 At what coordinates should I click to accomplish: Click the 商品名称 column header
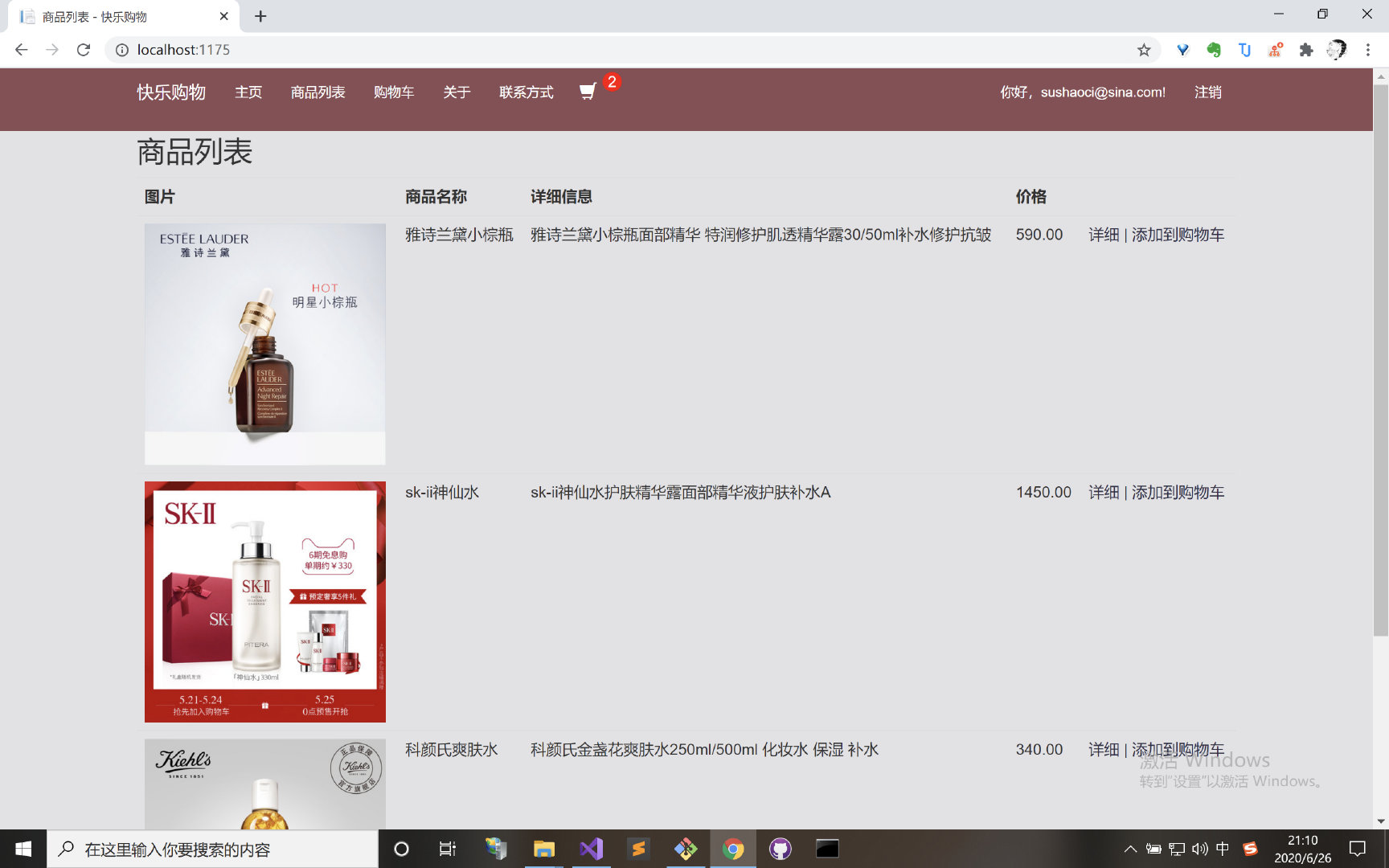tap(436, 197)
